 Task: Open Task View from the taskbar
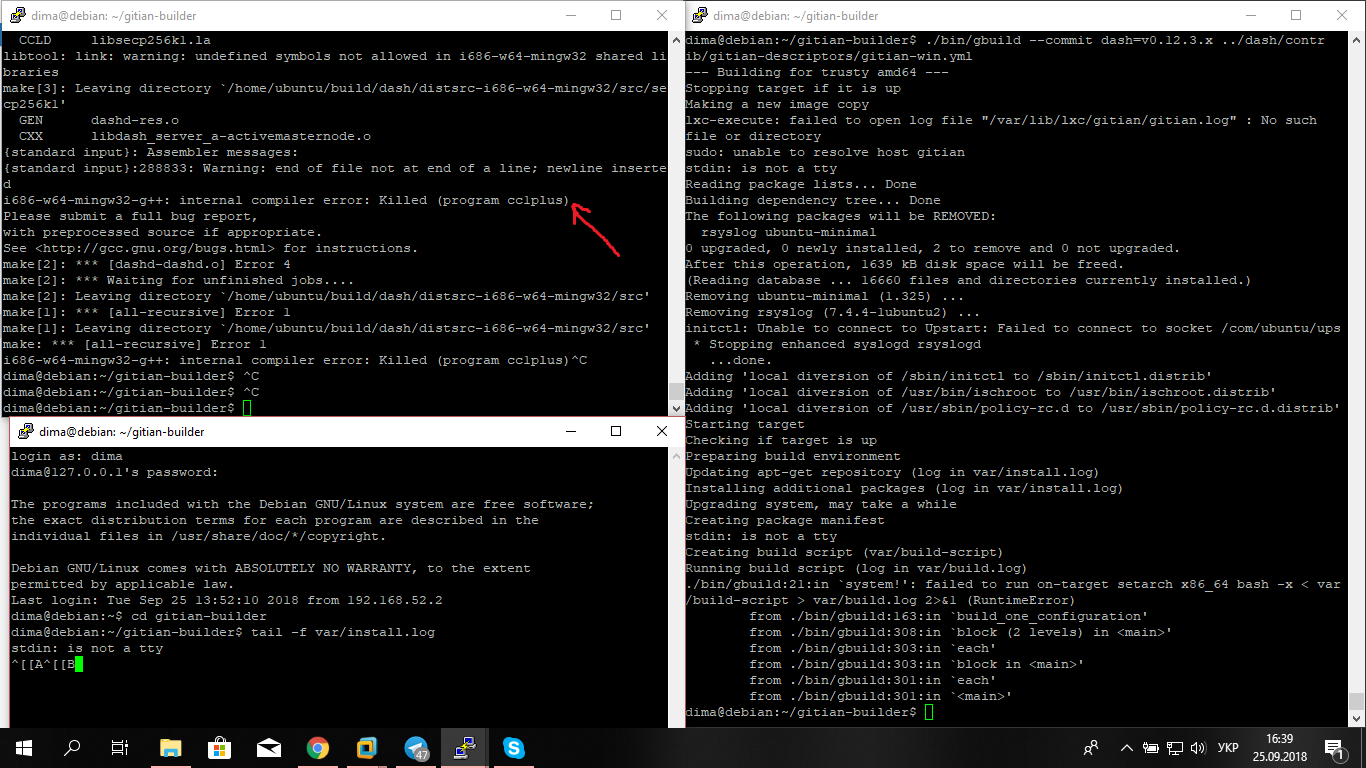pyautogui.click(x=120, y=747)
